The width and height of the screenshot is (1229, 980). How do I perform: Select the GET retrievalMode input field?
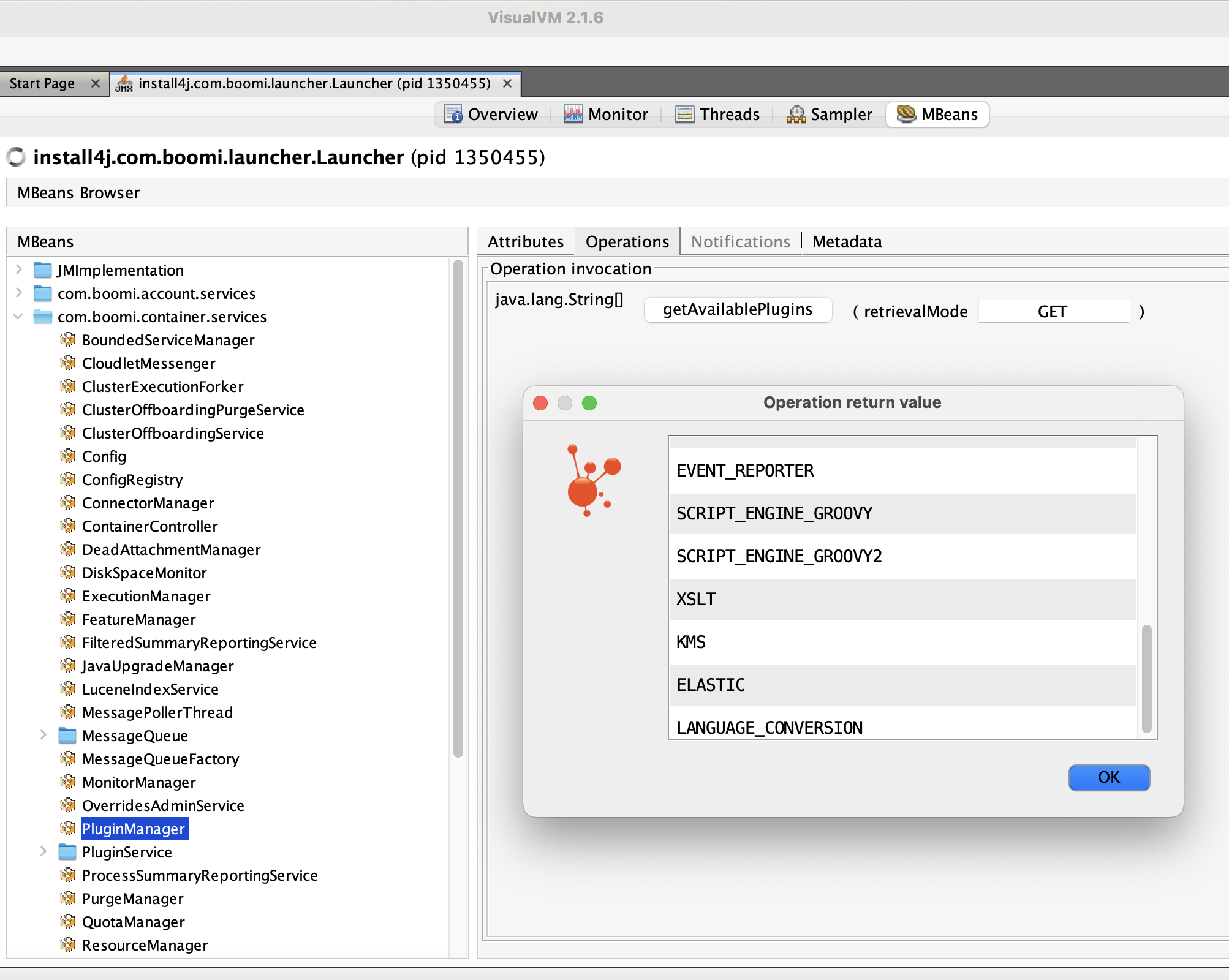point(1053,311)
